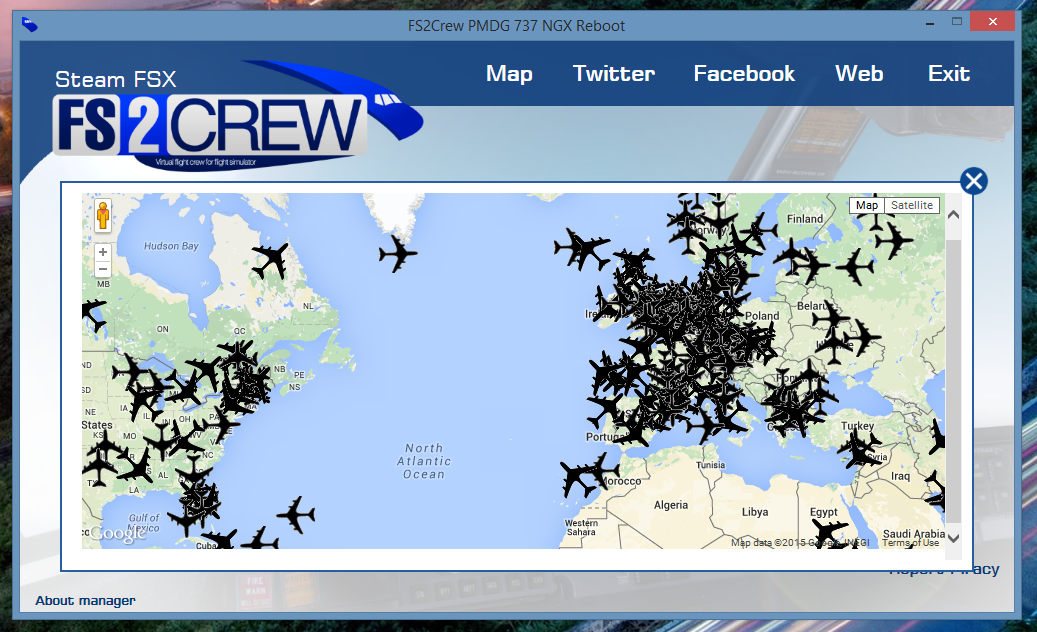Click the plane in Atlantic near Cuba
Screen dimensions: 1037x632
click(x=296, y=514)
